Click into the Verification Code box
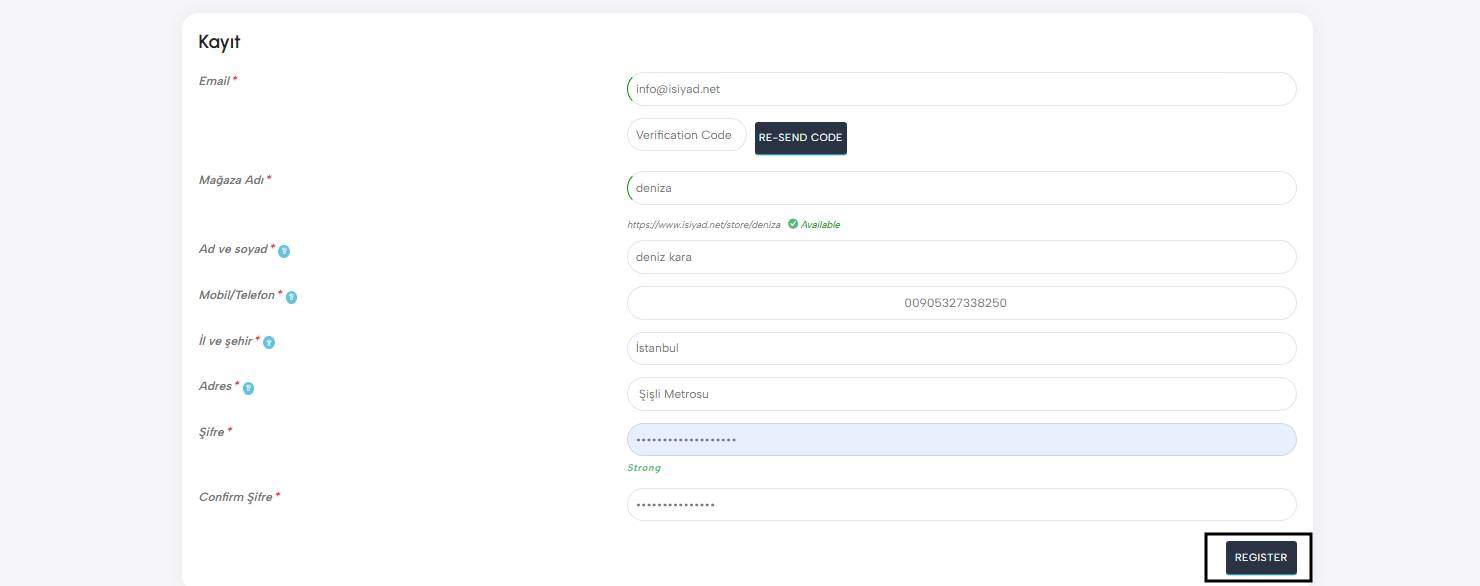 click(686, 135)
